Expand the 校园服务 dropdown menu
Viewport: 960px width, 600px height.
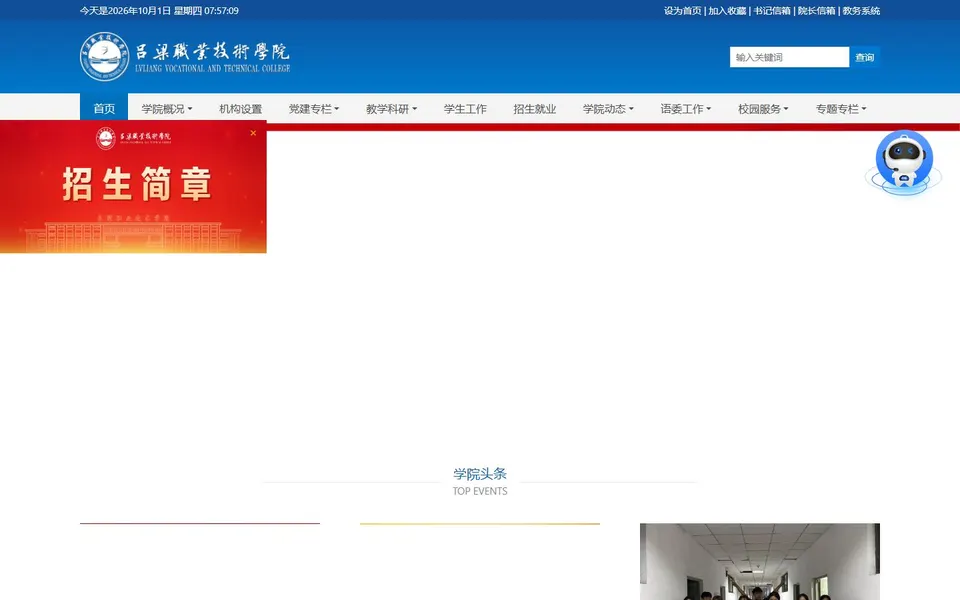coord(763,108)
